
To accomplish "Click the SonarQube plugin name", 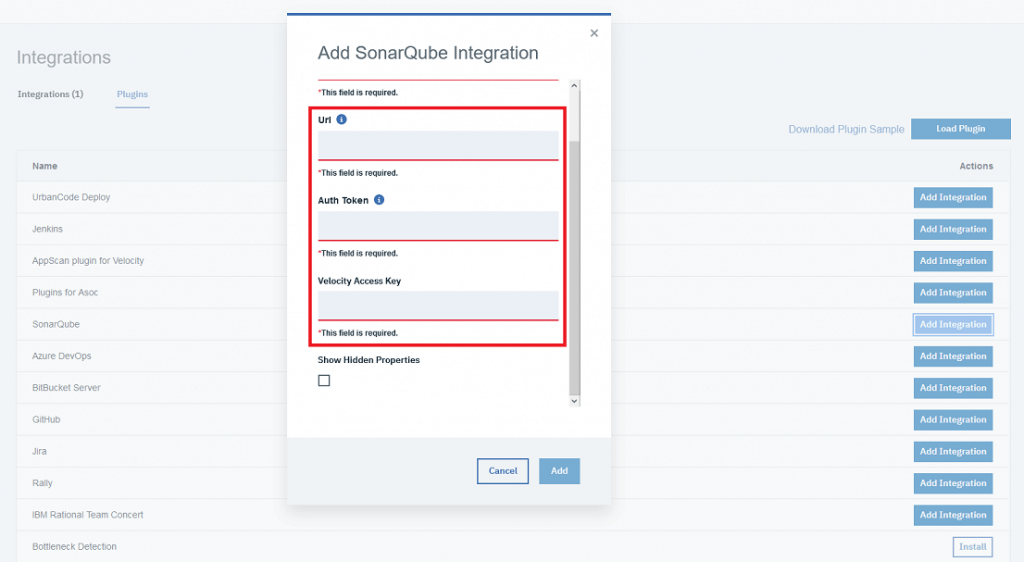I will [56, 324].
